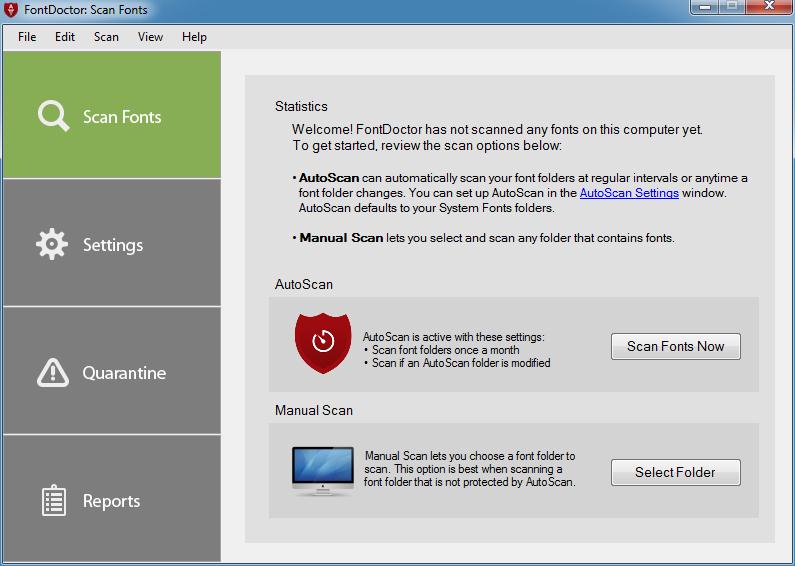Image resolution: width=795 pixels, height=566 pixels.
Task: Open the Help menu
Action: (194, 37)
